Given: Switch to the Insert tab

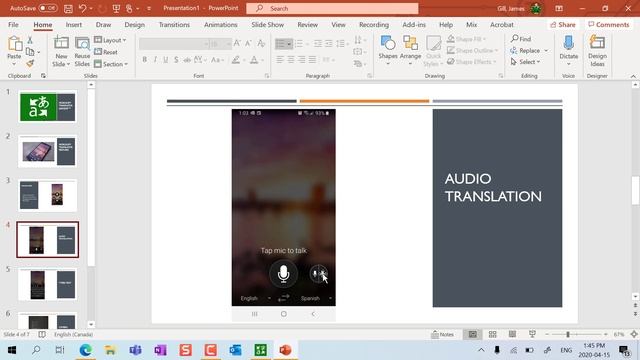Looking at the screenshot, I should (x=73, y=24).
